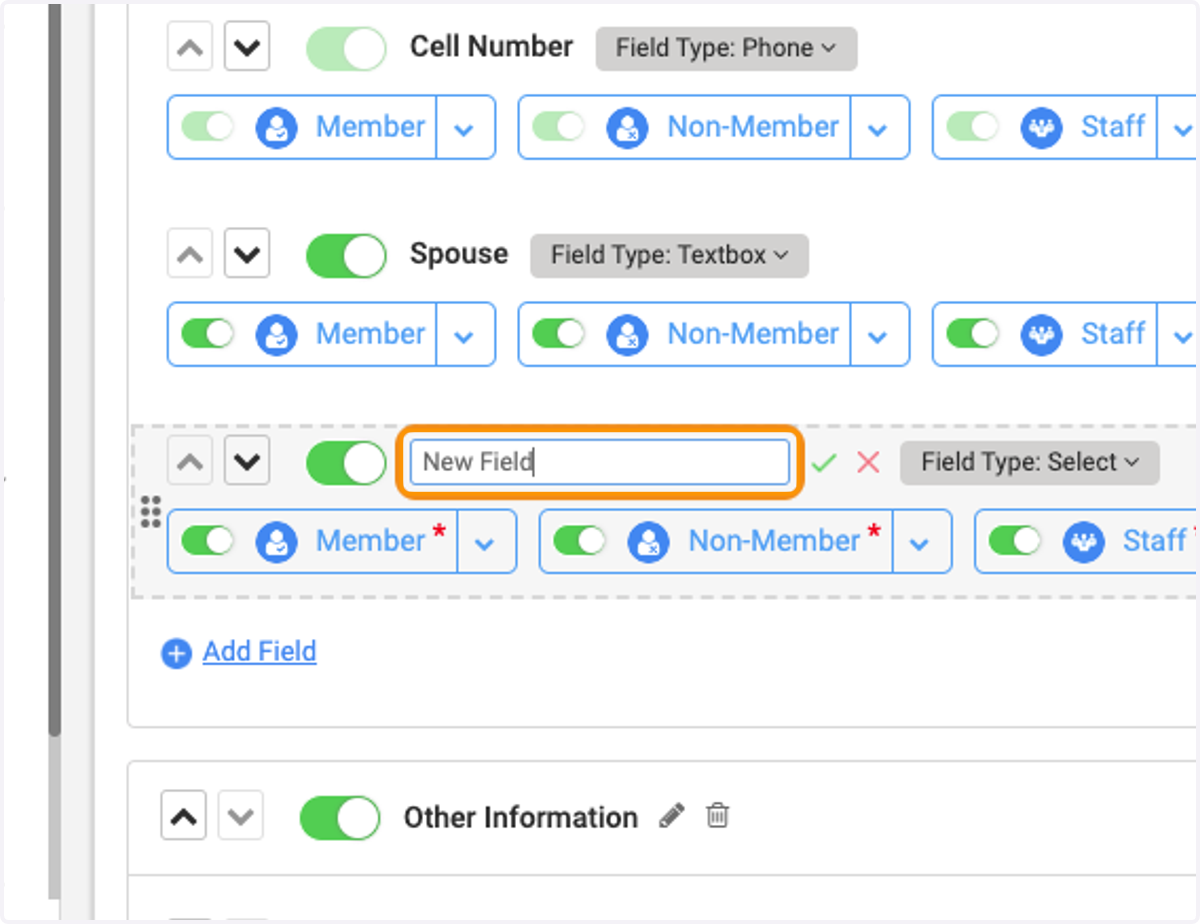1200x924 pixels.
Task: Click Member label in New Field row
Action: click(x=371, y=541)
